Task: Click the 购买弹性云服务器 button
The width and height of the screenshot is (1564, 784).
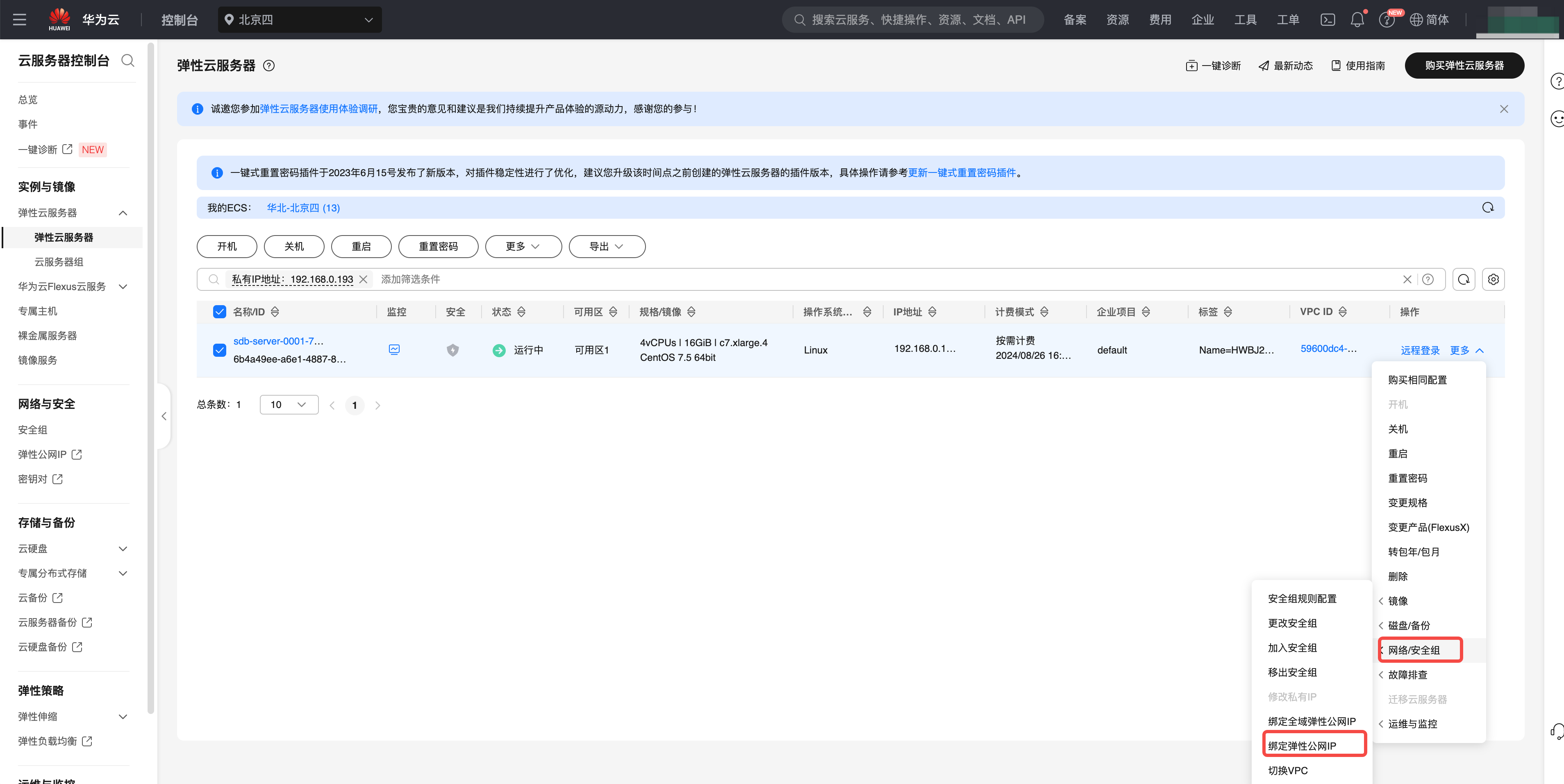Action: (1464, 66)
